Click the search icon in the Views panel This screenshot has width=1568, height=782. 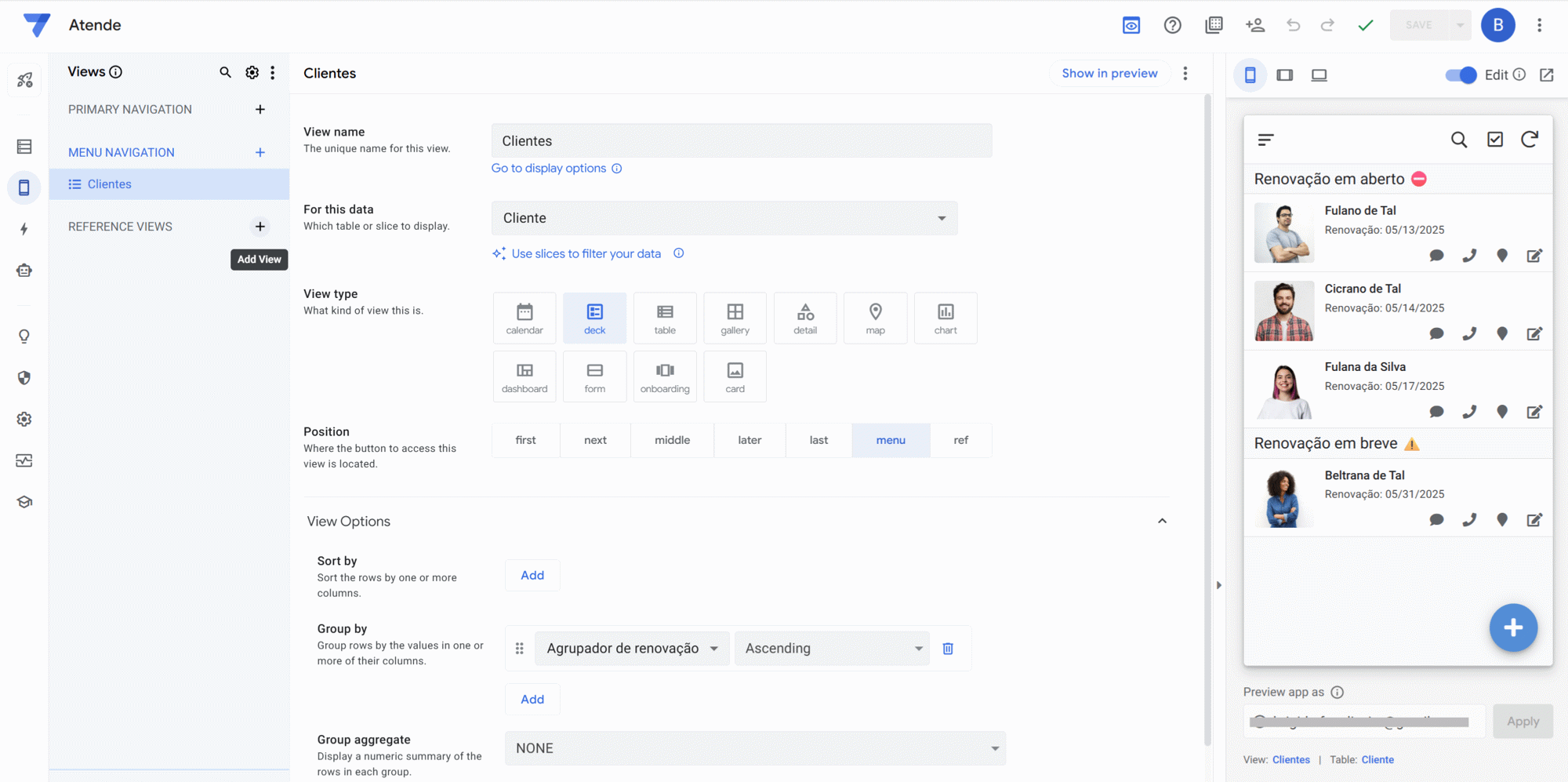(x=225, y=72)
